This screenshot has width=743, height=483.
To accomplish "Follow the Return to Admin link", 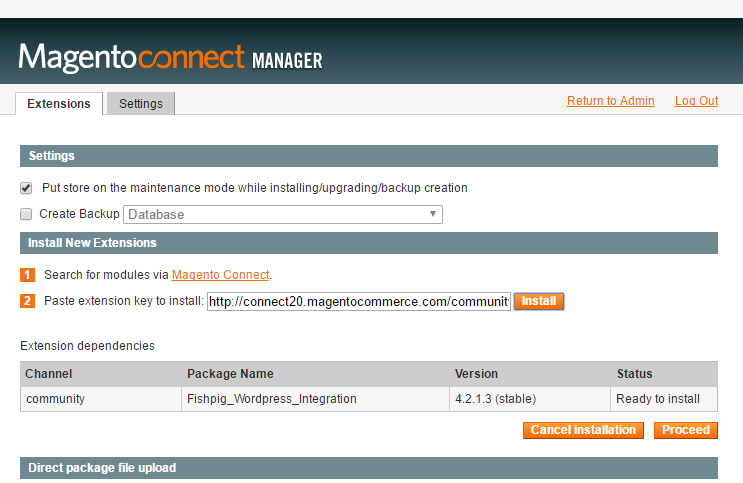I will (x=610, y=100).
